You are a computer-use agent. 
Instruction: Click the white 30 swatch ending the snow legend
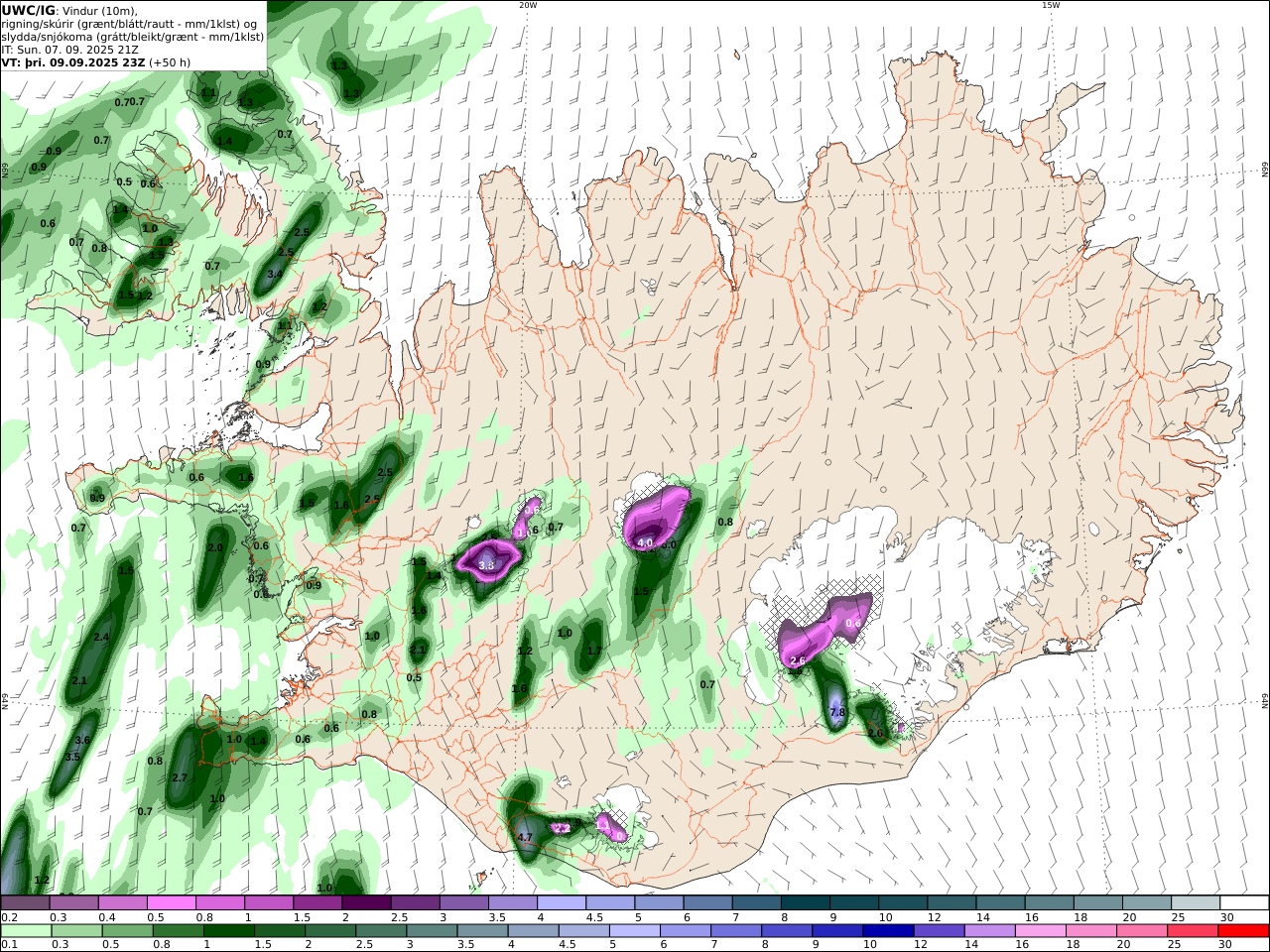1243,903
